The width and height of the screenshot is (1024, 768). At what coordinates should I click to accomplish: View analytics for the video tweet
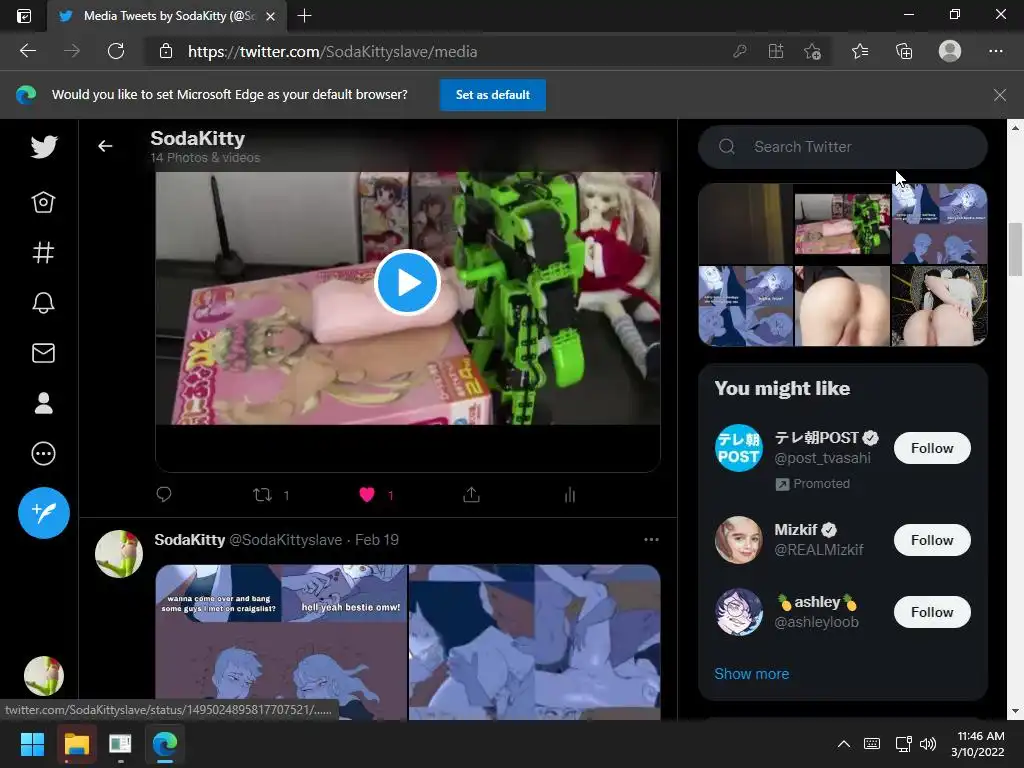tap(569, 495)
